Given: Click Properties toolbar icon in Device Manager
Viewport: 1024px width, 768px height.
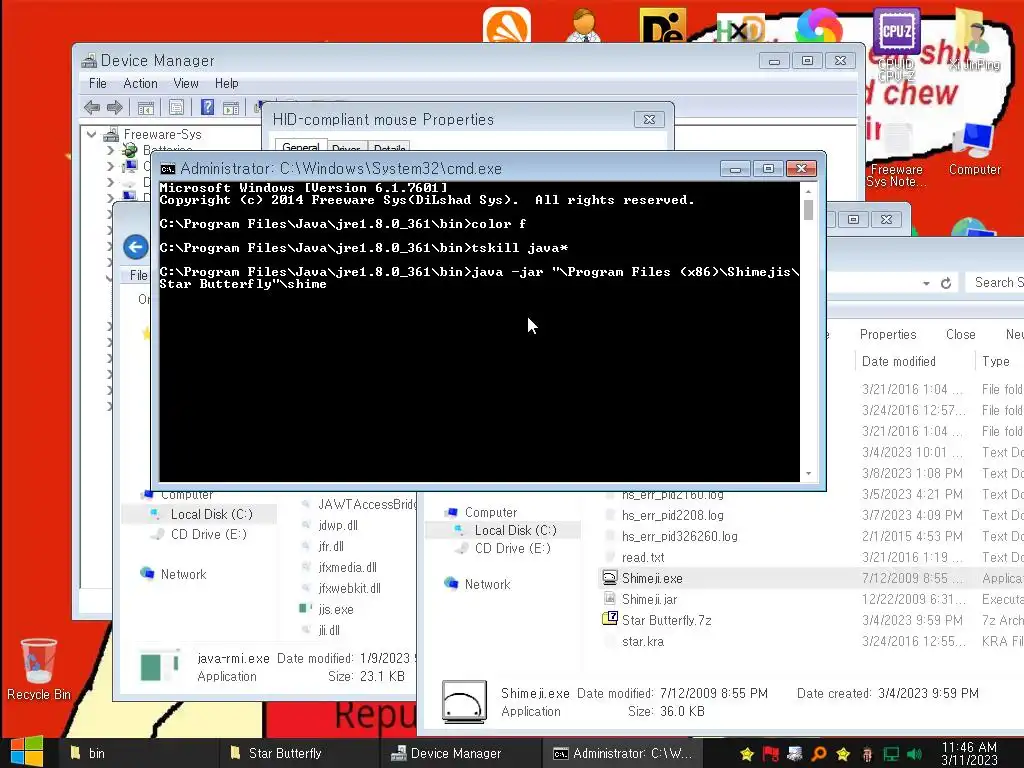Looking at the screenshot, I should (x=176, y=108).
